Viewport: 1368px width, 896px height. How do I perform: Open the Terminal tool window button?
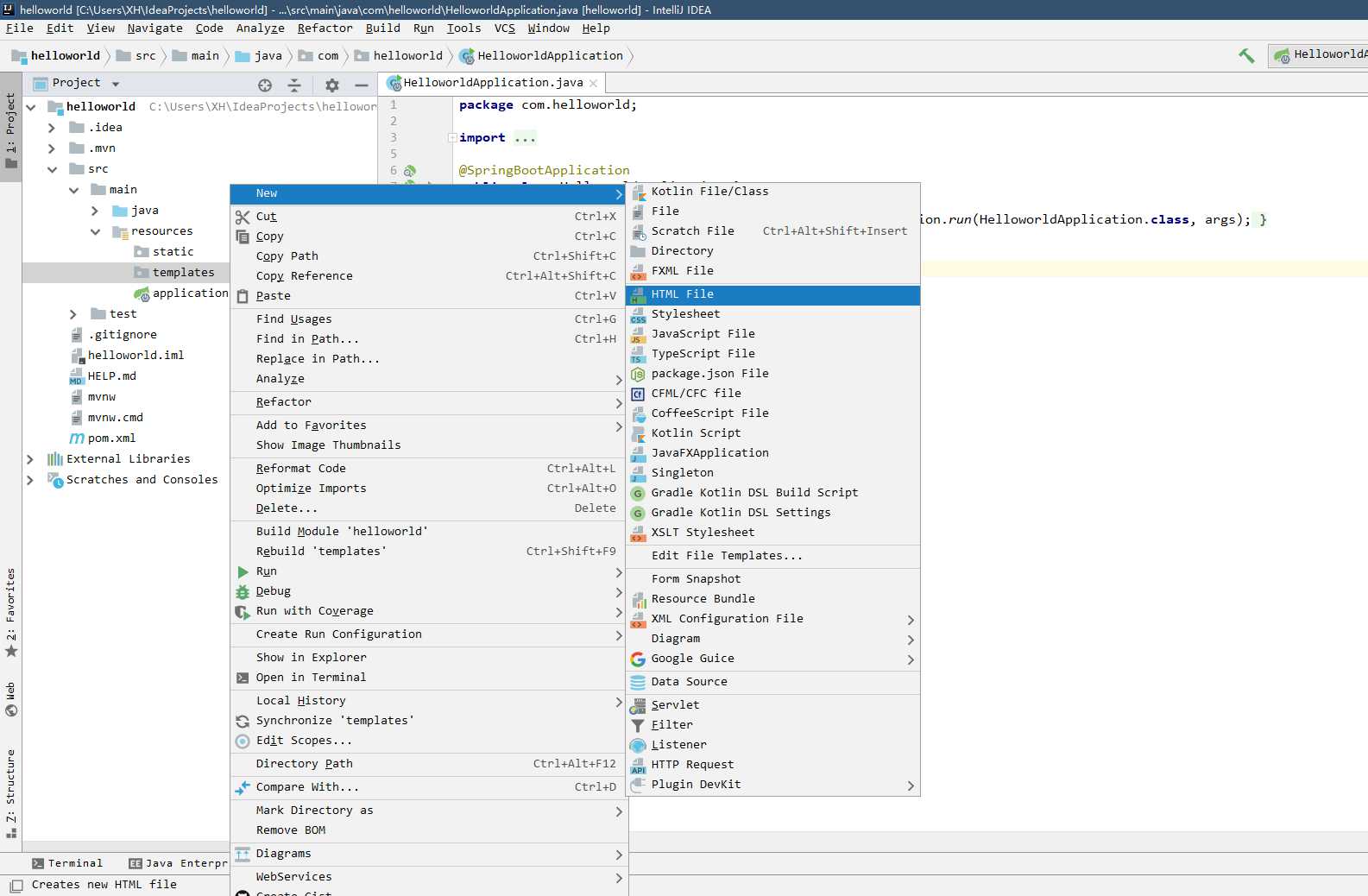click(67, 864)
